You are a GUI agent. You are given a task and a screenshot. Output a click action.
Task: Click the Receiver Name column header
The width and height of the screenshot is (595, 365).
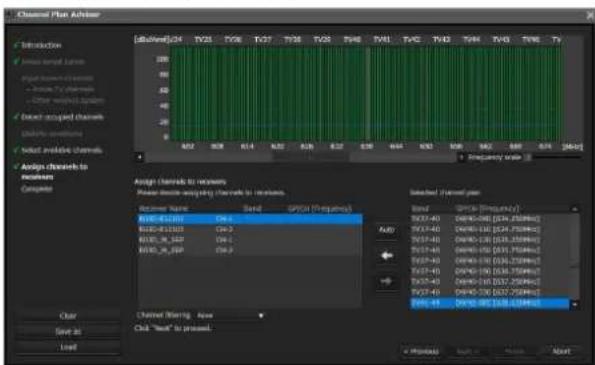(163, 209)
